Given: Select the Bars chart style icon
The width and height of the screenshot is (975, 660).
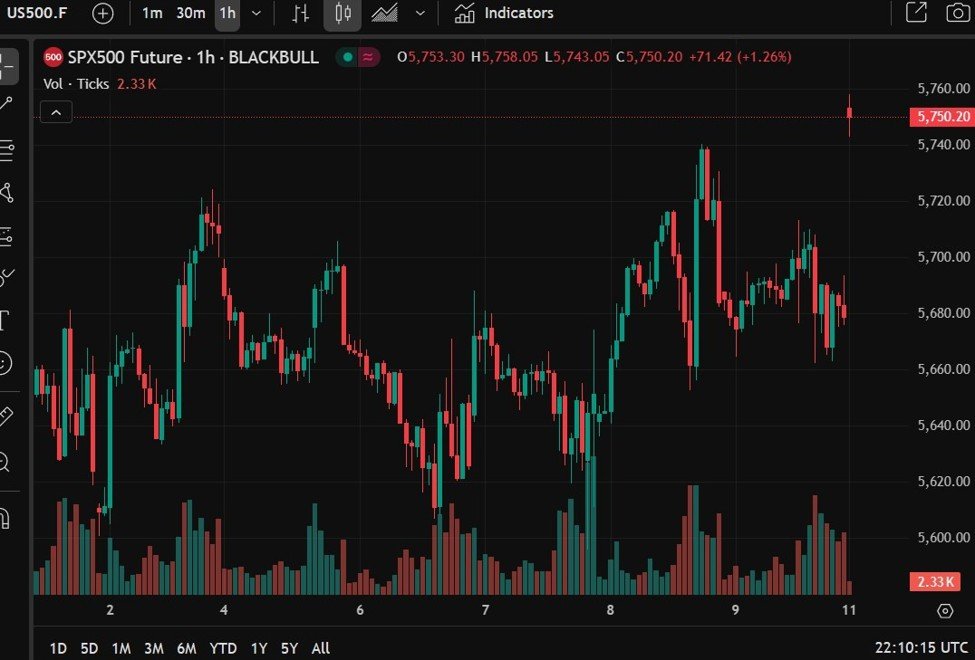Looking at the screenshot, I should click(x=300, y=13).
